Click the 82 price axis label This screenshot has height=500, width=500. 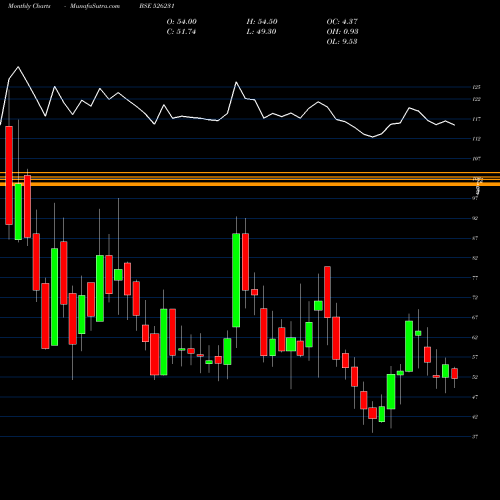475,258
